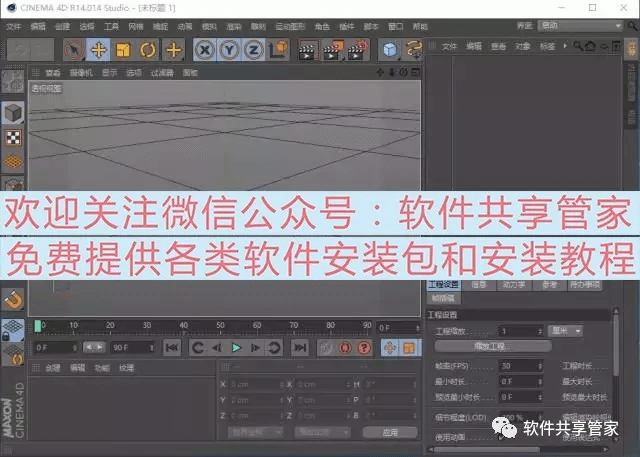
Task: Click the last-used tool plus icon
Action: pos(174,50)
